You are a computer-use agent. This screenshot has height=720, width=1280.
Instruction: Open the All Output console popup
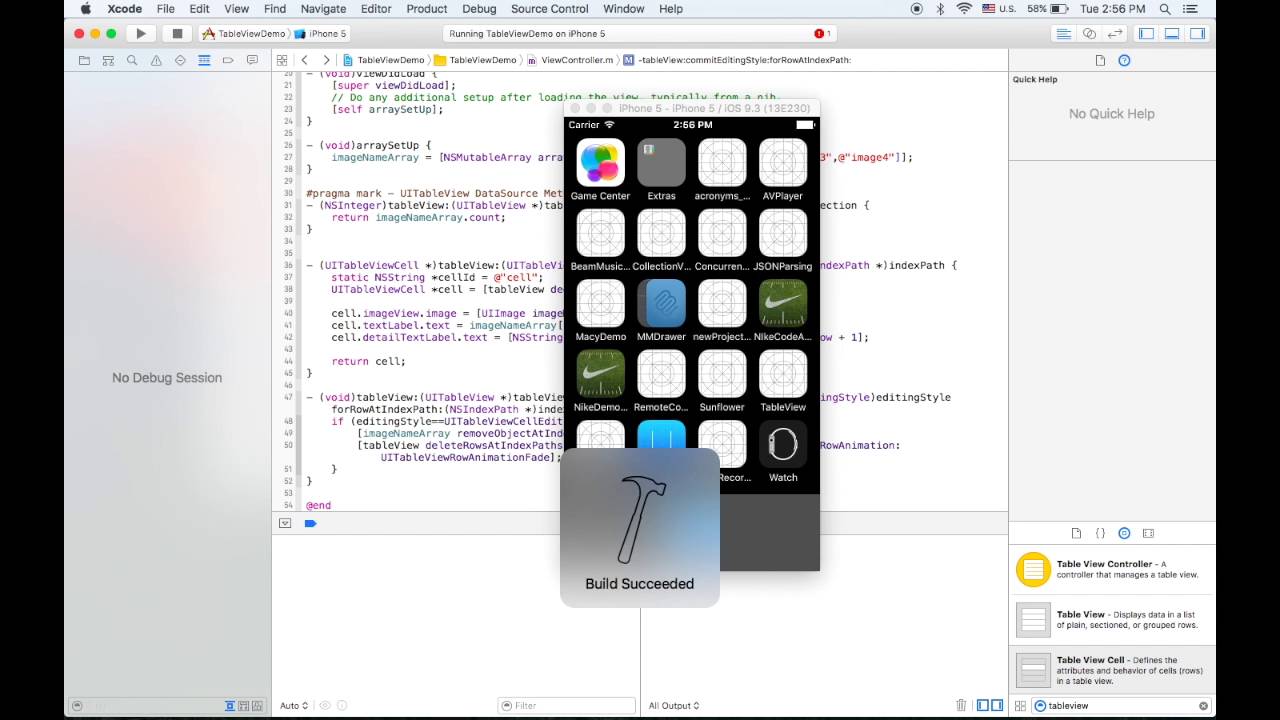pos(674,705)
